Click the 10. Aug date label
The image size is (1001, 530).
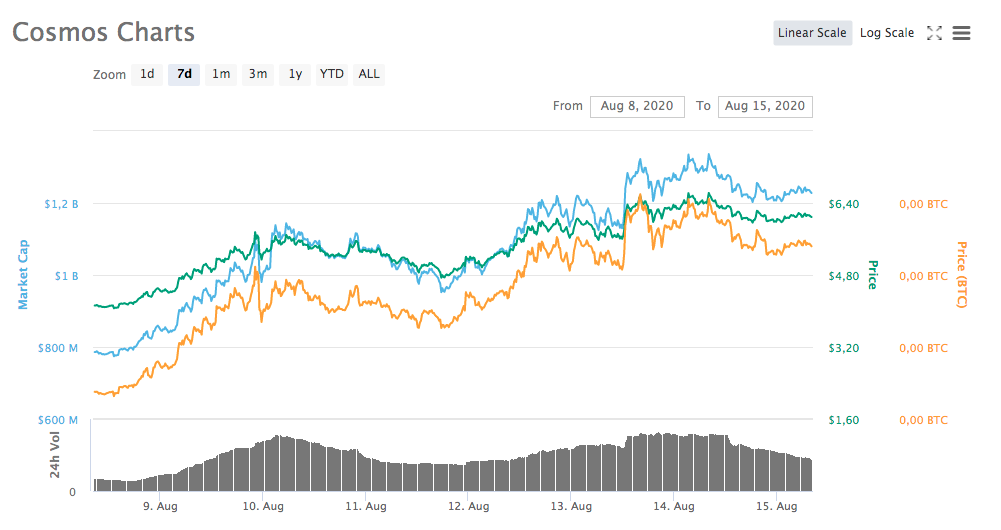pyautogui.click(x=263, y=506)
